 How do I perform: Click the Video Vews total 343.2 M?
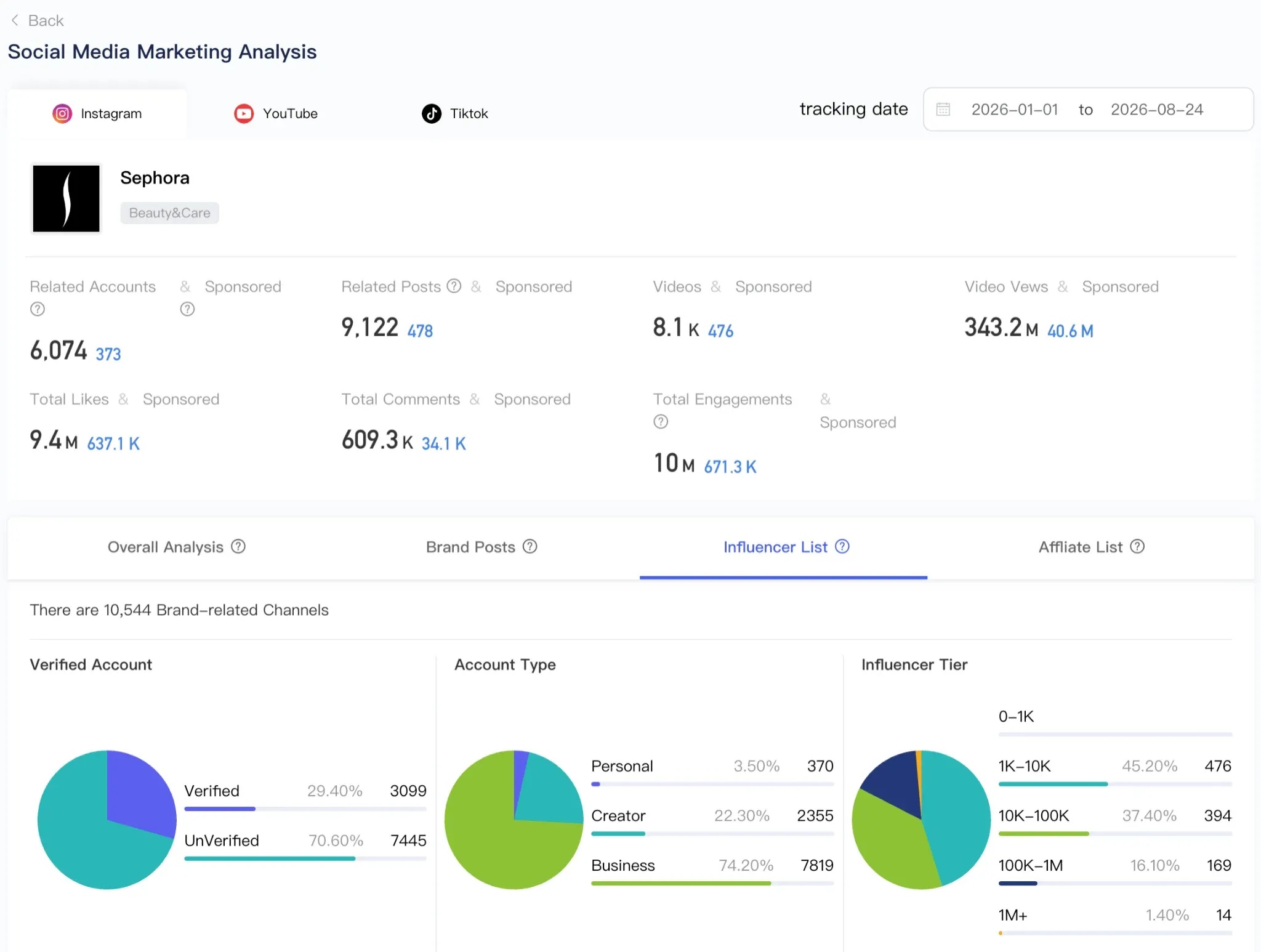click(1001, 328)
